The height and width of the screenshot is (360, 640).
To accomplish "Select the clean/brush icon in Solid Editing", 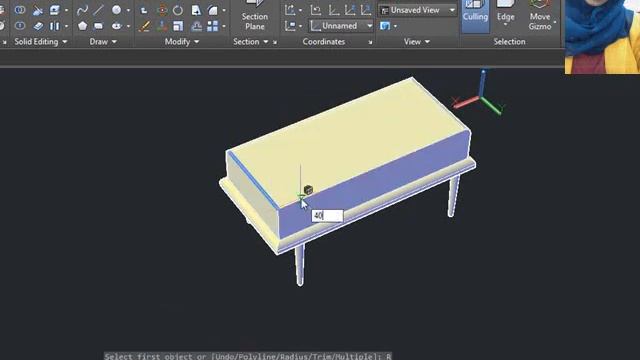I will pos(38,10).
